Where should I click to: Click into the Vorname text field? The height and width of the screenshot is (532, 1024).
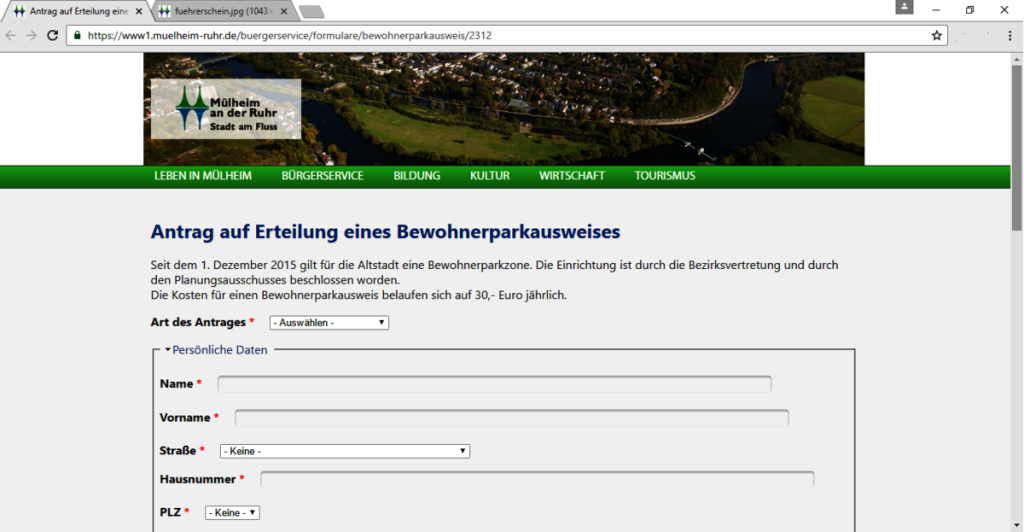click(511, 417)
